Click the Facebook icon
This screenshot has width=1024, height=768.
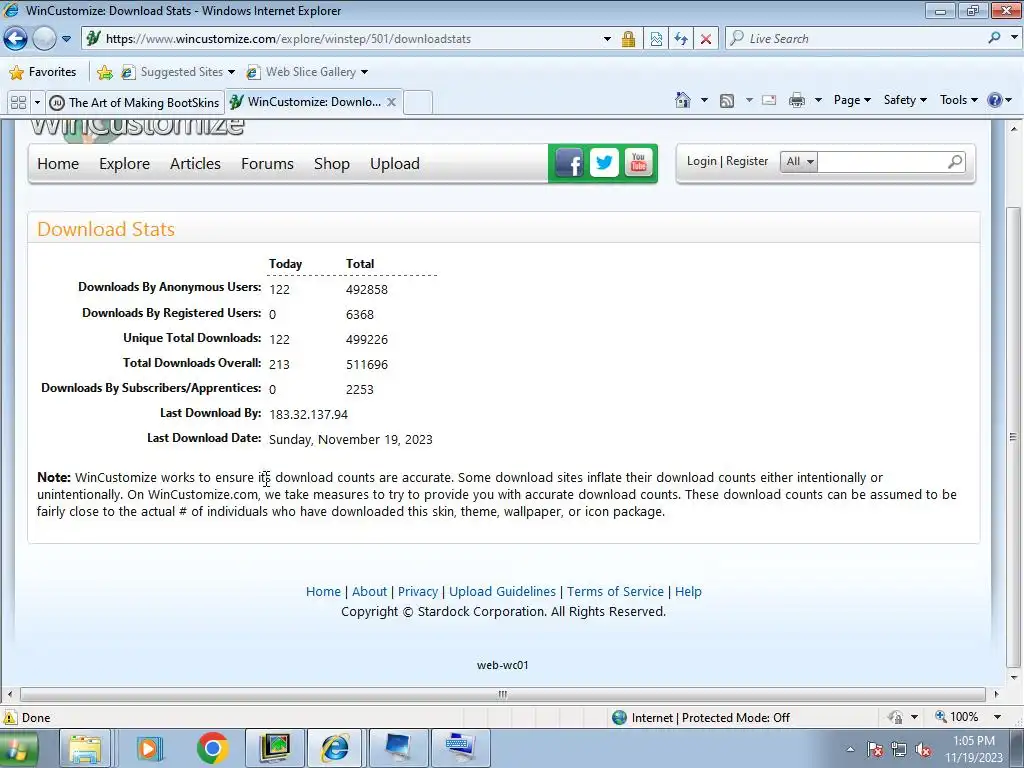[x=569, y=163]
